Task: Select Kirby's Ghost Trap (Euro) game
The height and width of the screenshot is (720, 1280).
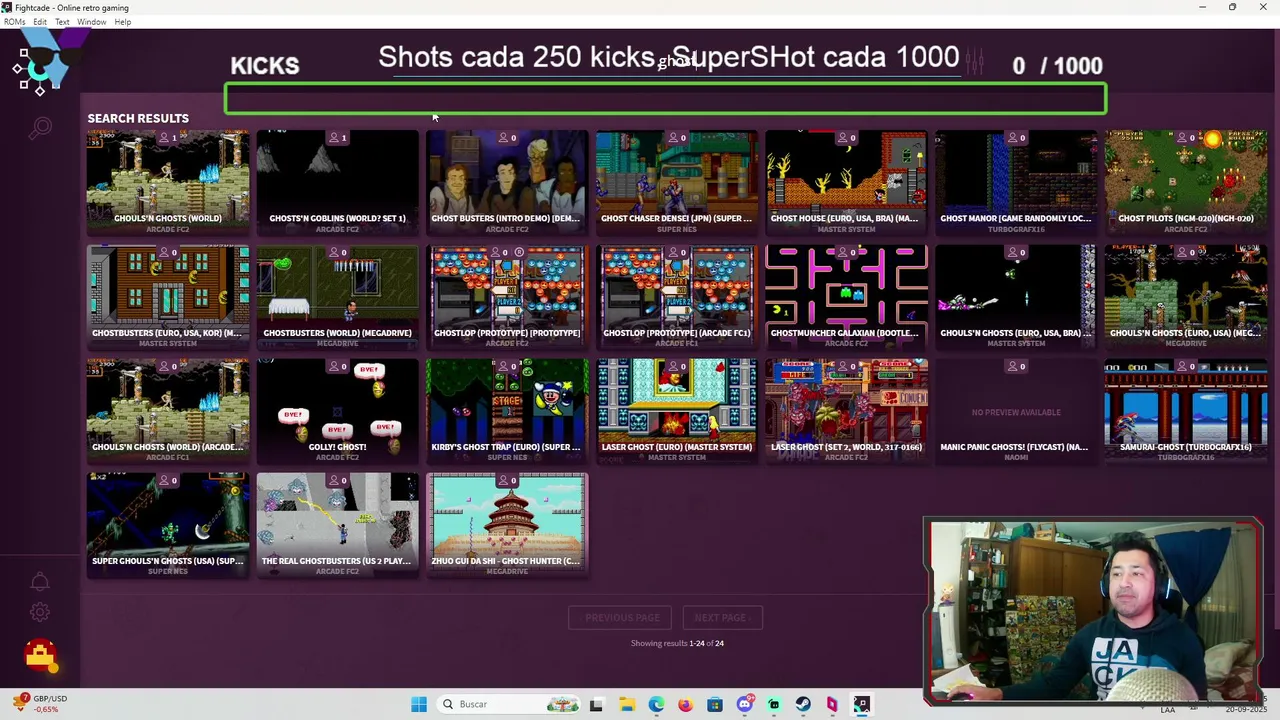Action: 507,411
